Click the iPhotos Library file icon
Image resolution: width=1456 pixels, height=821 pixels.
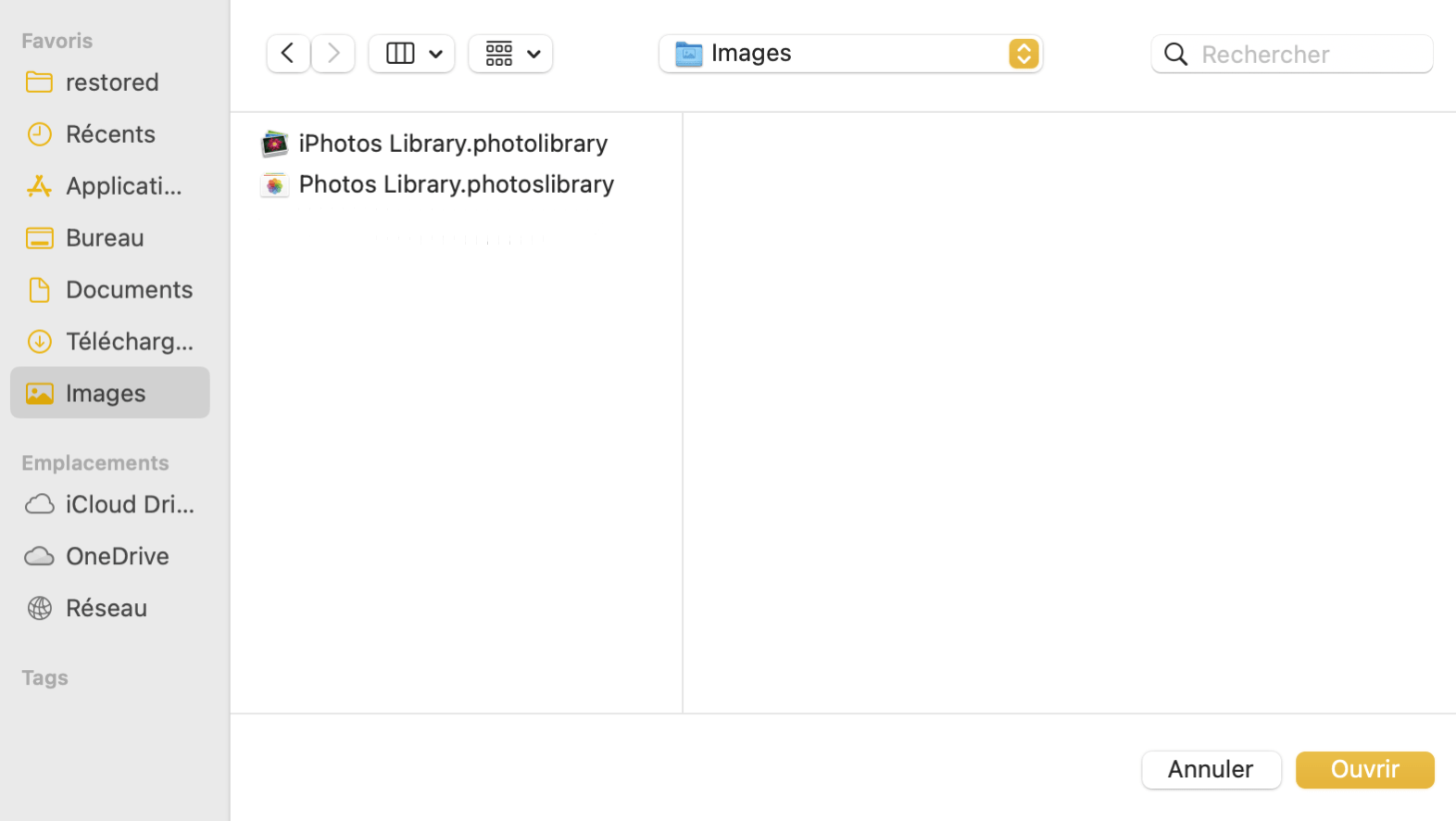click(x=274, y=144)
